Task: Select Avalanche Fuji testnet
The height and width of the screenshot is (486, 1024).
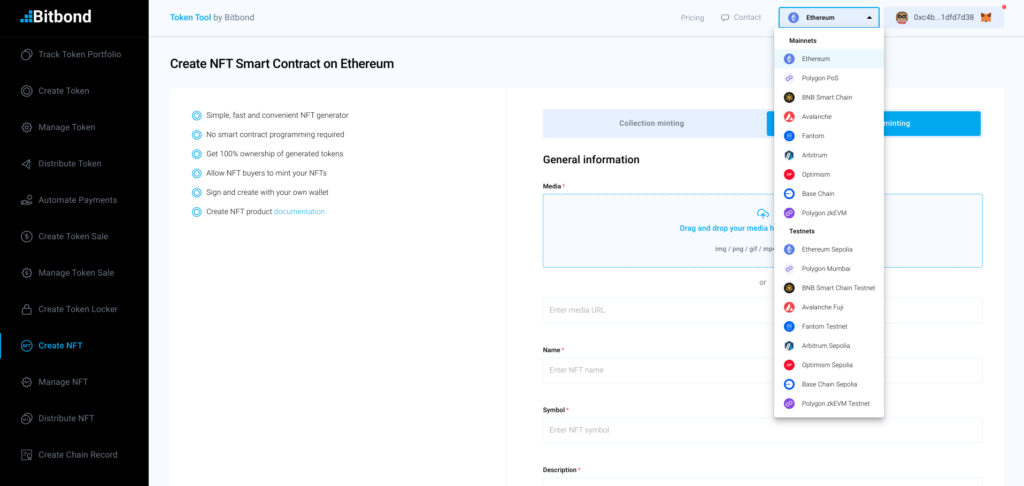Action: 829,307
